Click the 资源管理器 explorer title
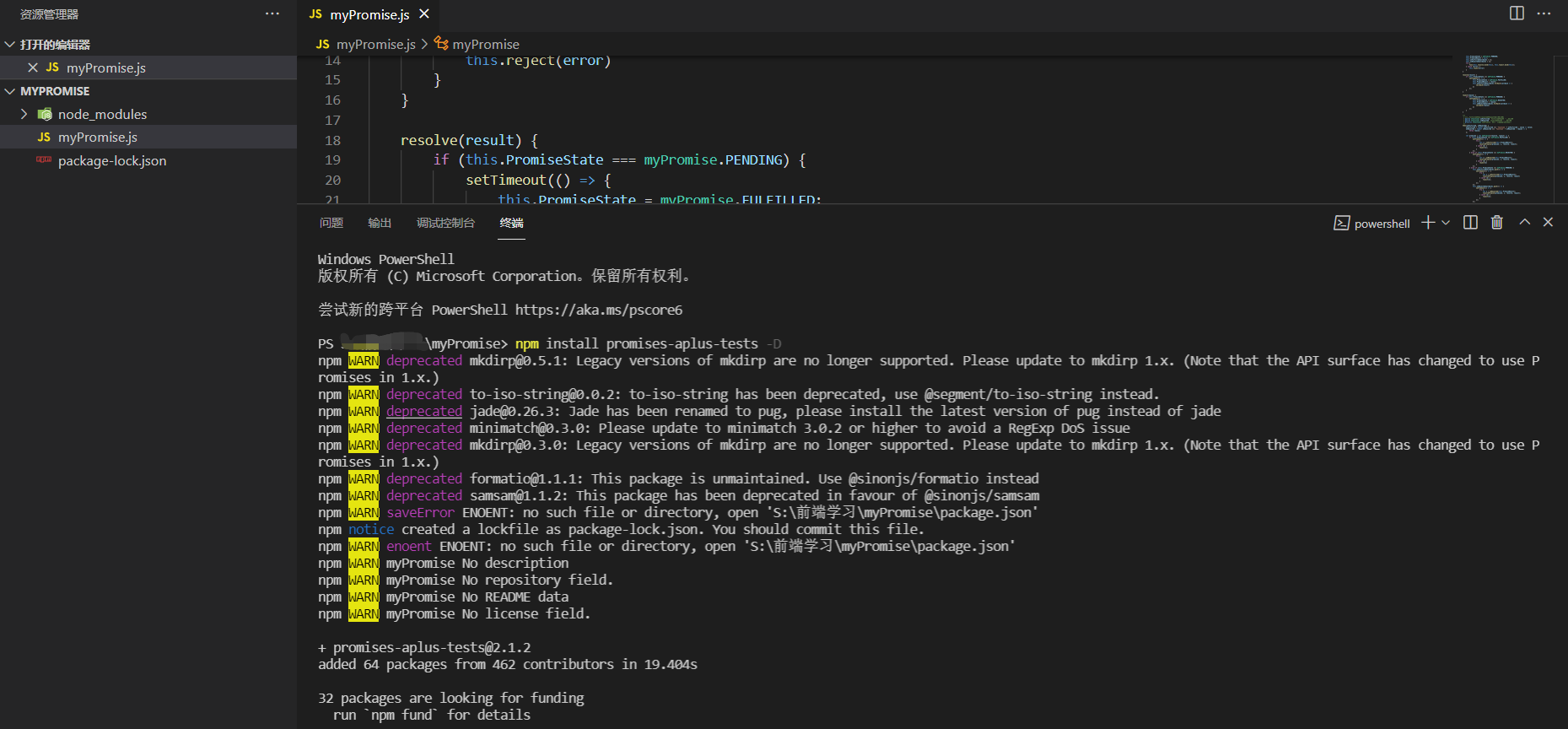 point(49,14)
